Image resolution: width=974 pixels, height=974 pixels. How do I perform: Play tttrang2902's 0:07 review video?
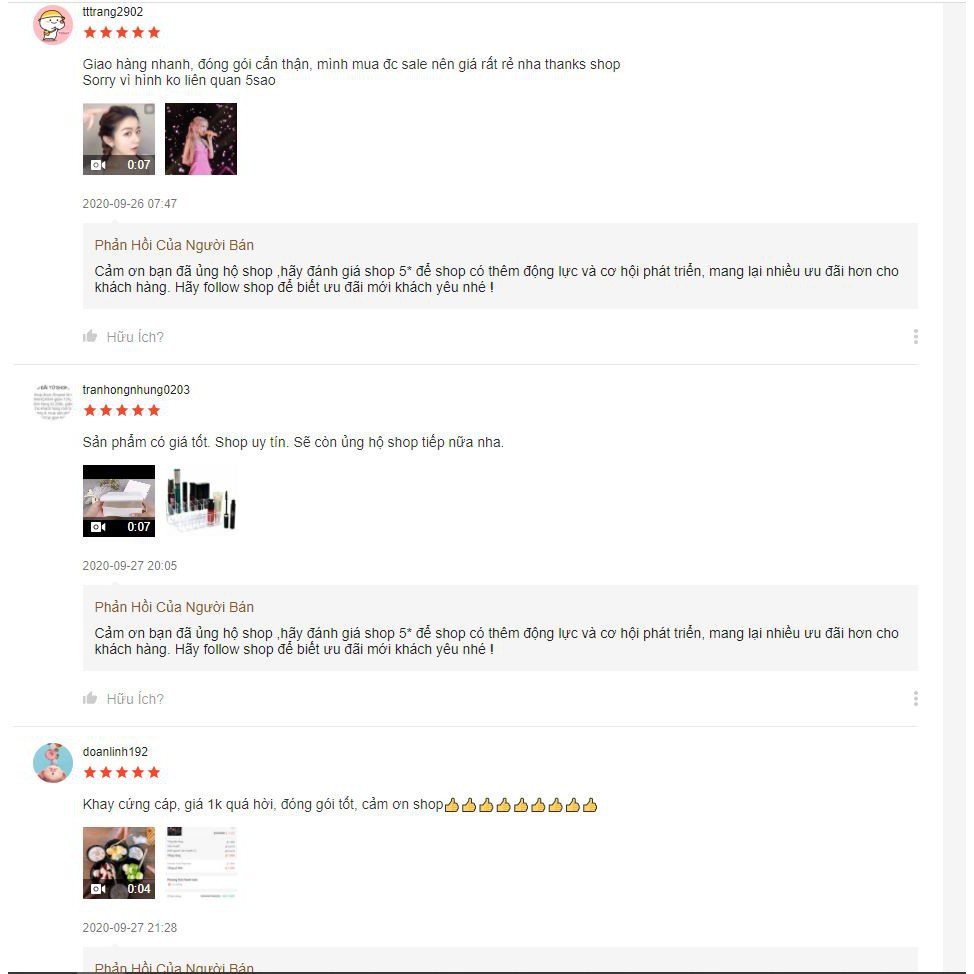119,139
